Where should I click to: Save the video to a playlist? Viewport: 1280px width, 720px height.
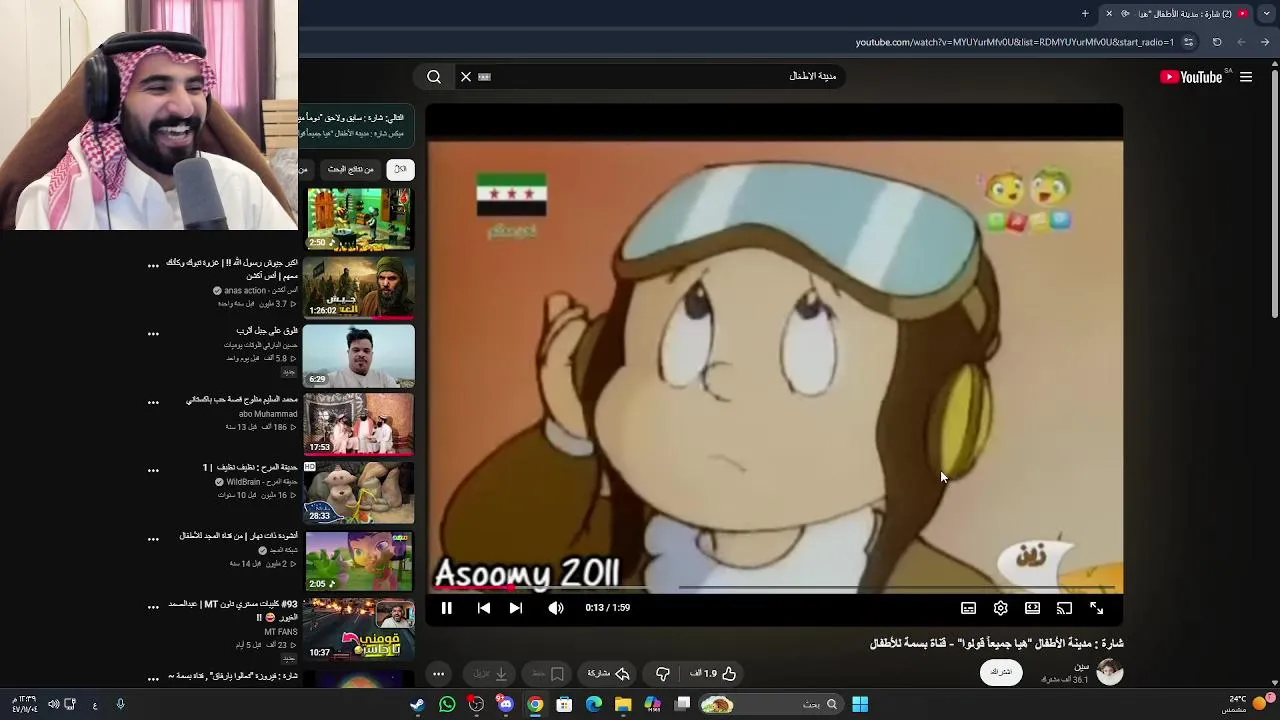[x=549, y=674]
